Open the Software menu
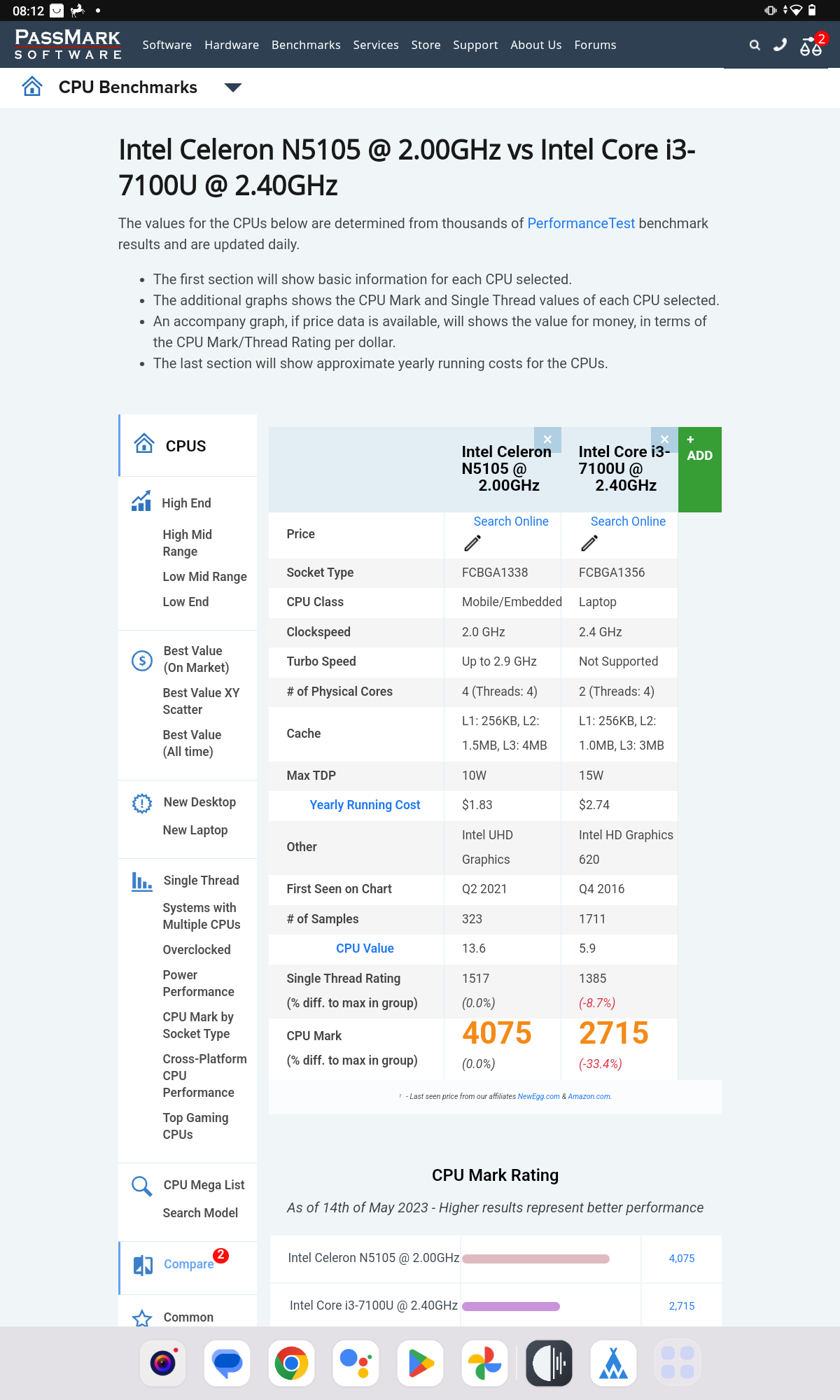 pyautogui.click(x=167, y=45)
